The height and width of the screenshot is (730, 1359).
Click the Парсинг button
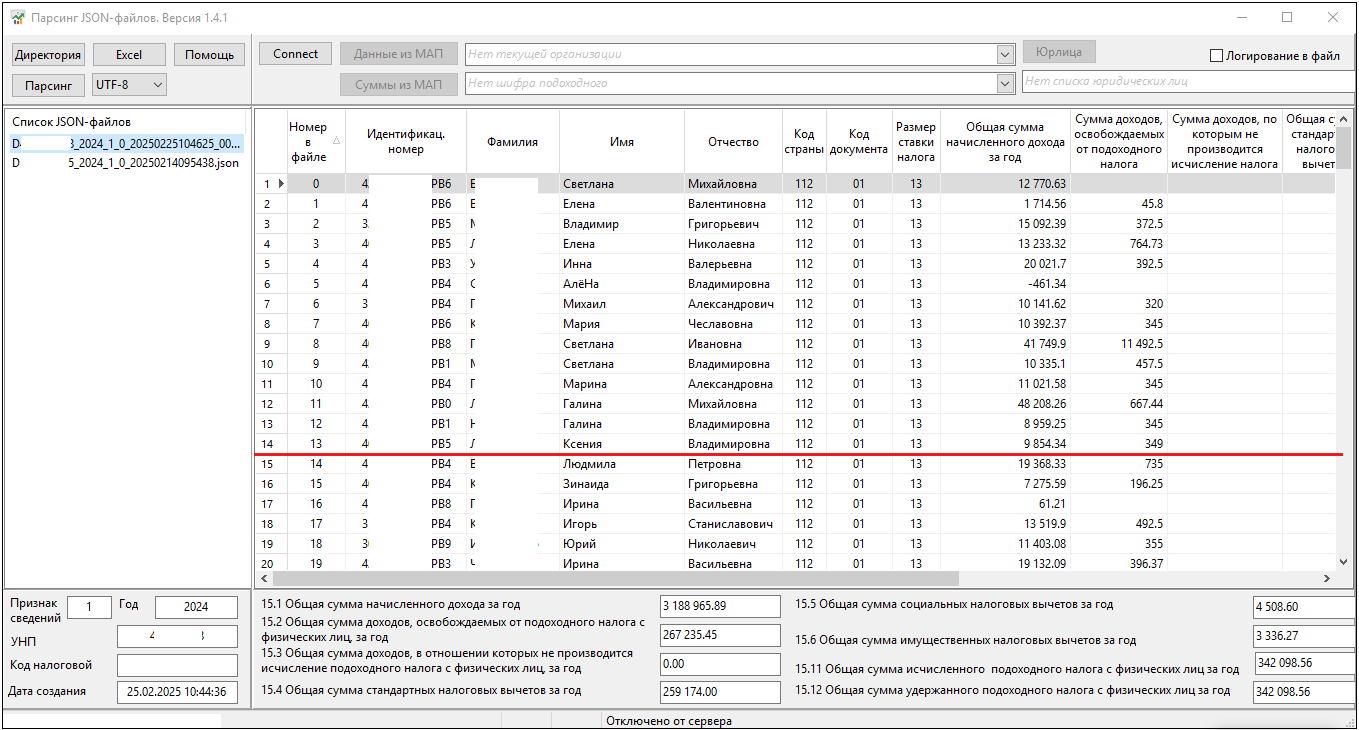tap(48, 86)
